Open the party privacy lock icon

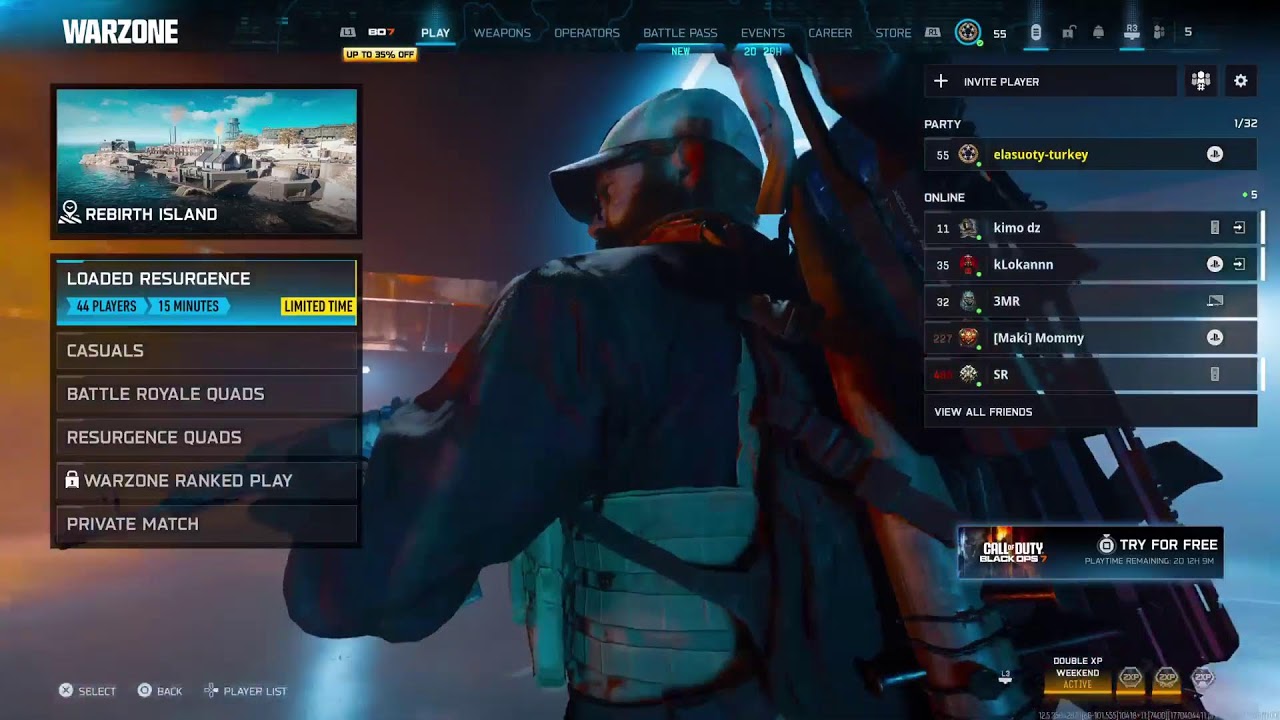point(1068,33)
